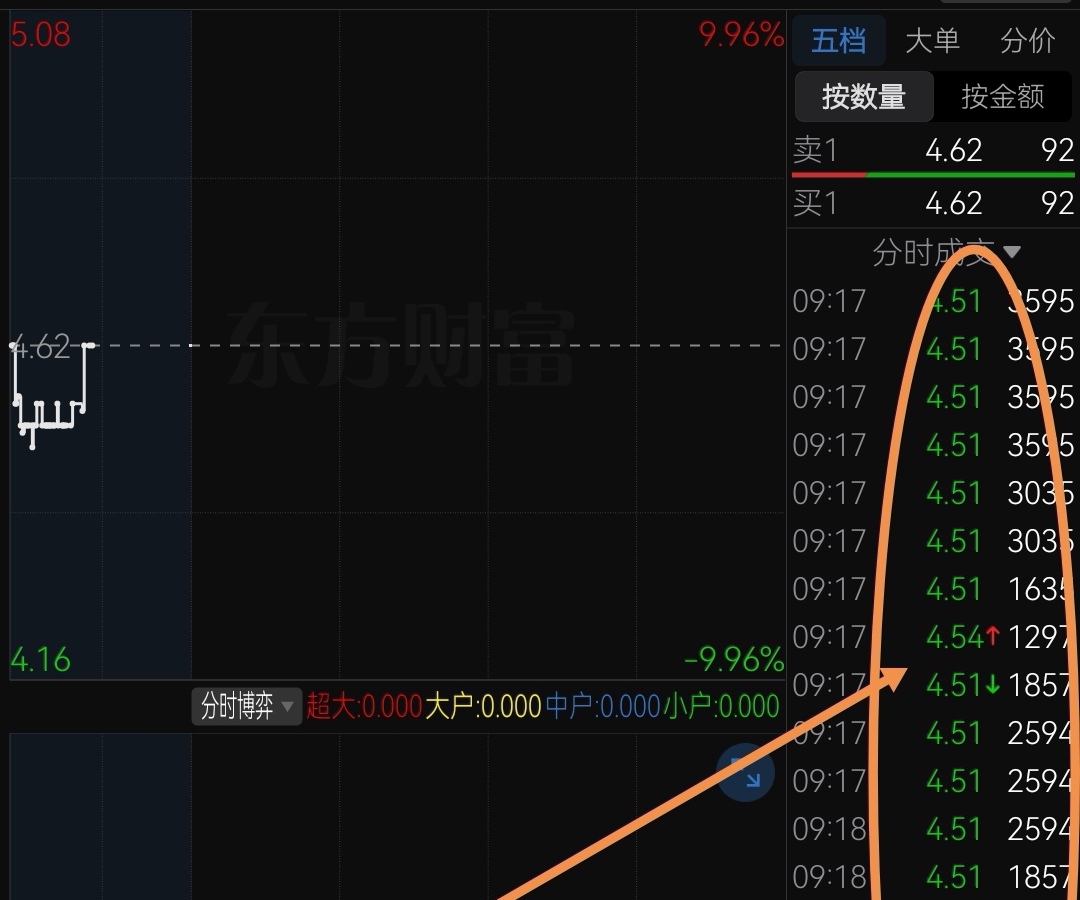Open the 分价 tab
1080x900 pixels.
point(1027,41)
